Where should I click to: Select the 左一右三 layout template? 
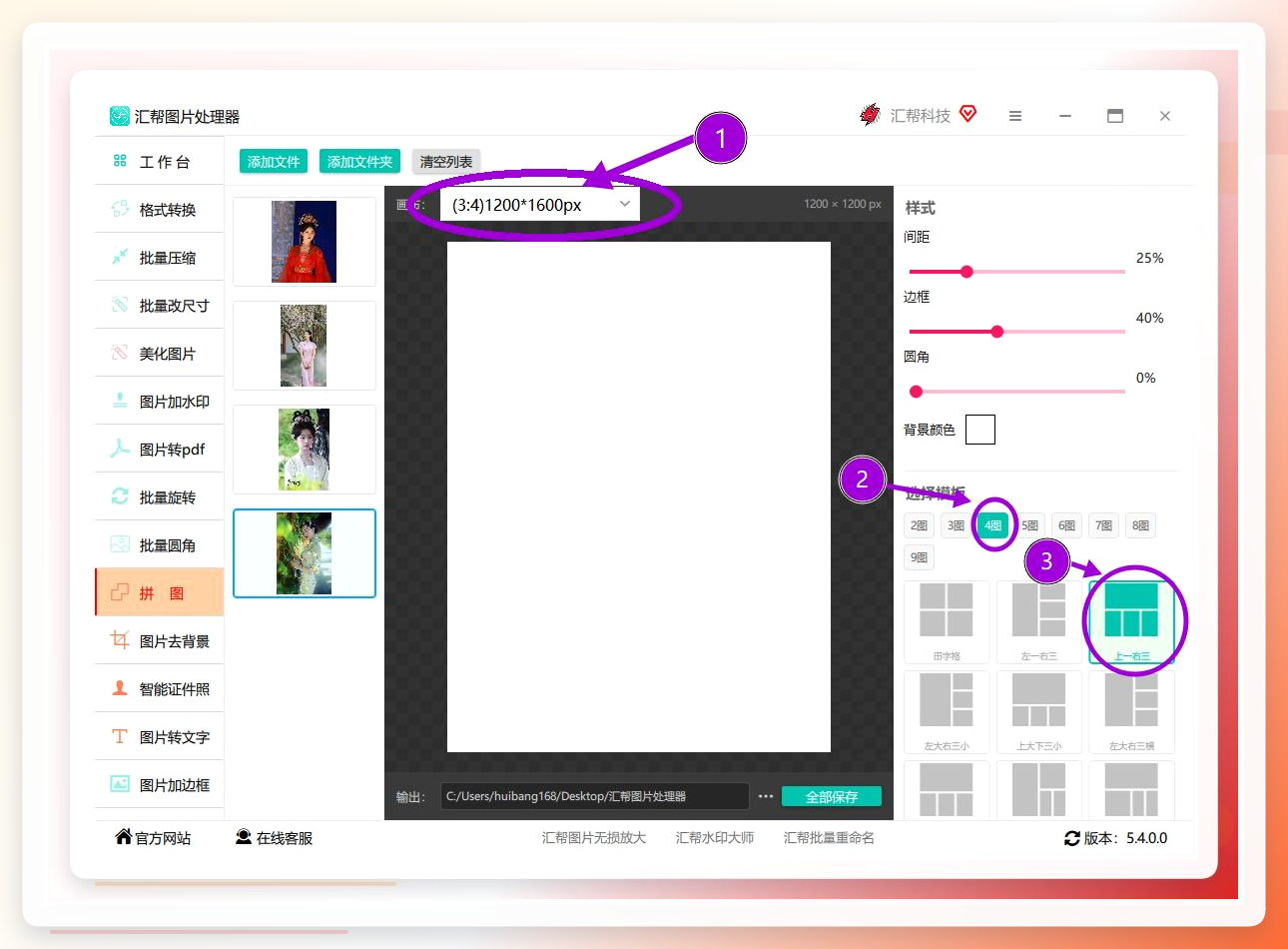1039,621
